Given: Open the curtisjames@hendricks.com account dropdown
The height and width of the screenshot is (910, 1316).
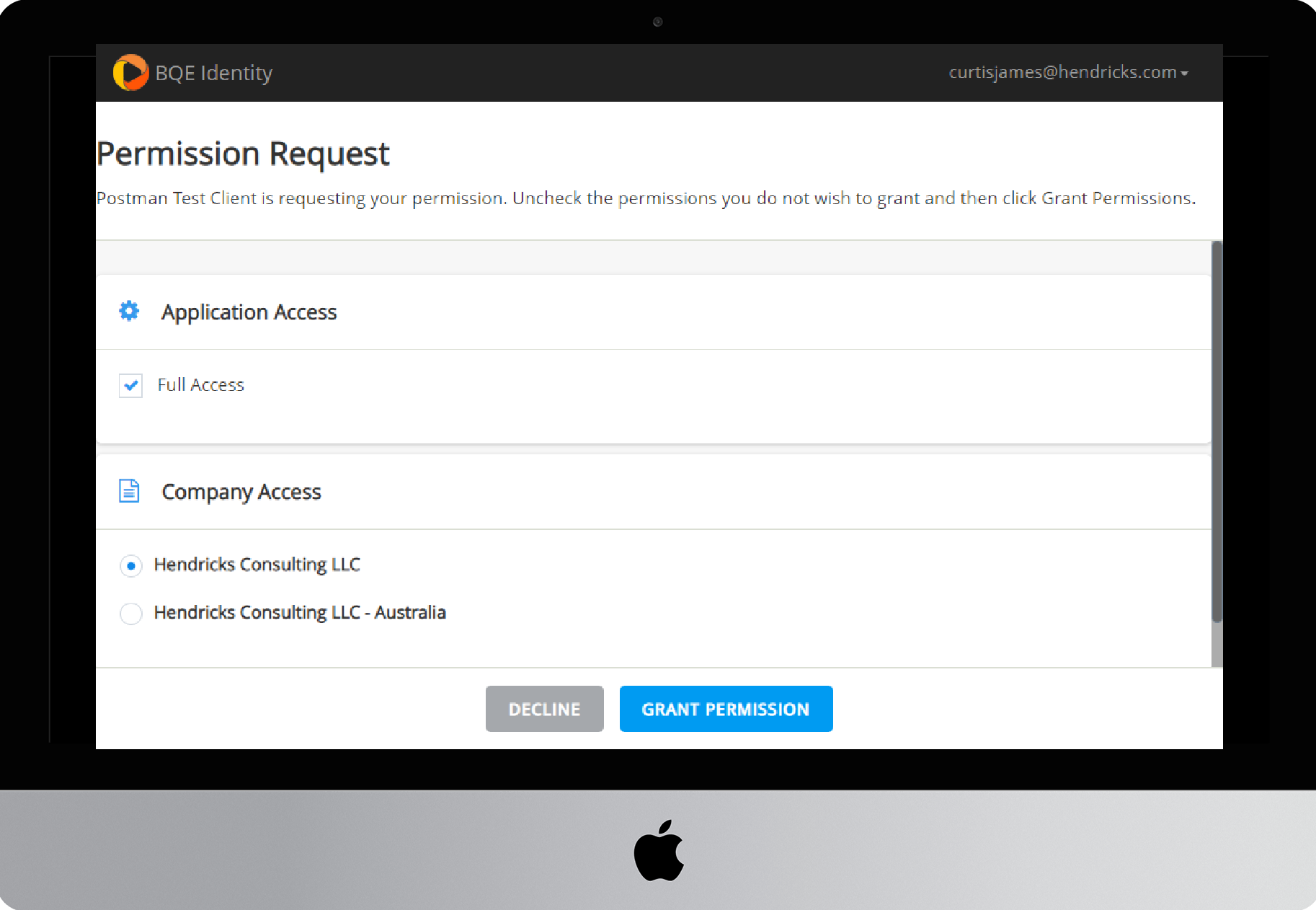Looking at the screenshot, I should point(1068,72).
